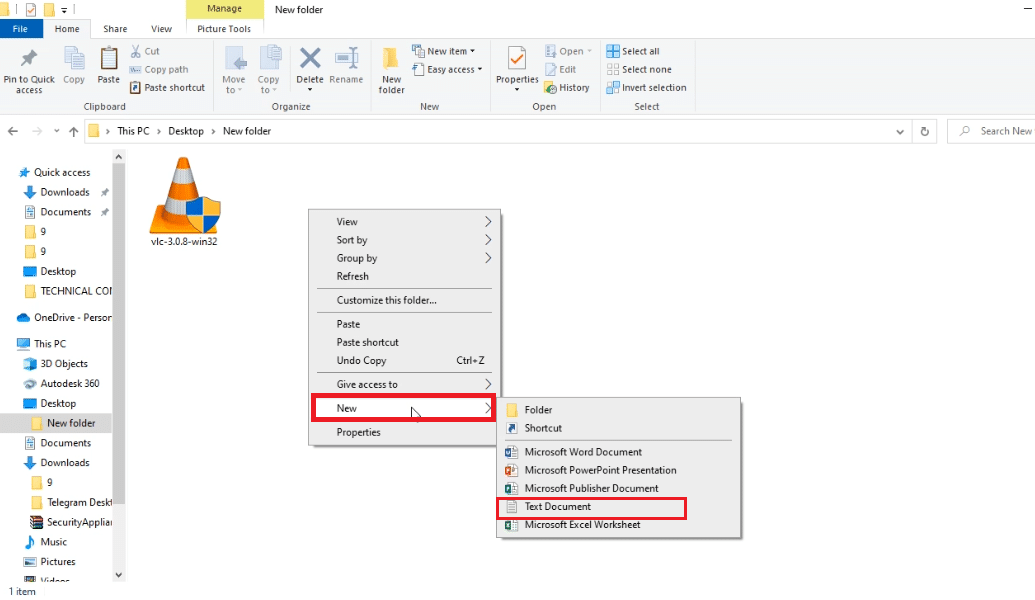Expand View submenu in context menu
The image size is (1035, 600).
404,222
